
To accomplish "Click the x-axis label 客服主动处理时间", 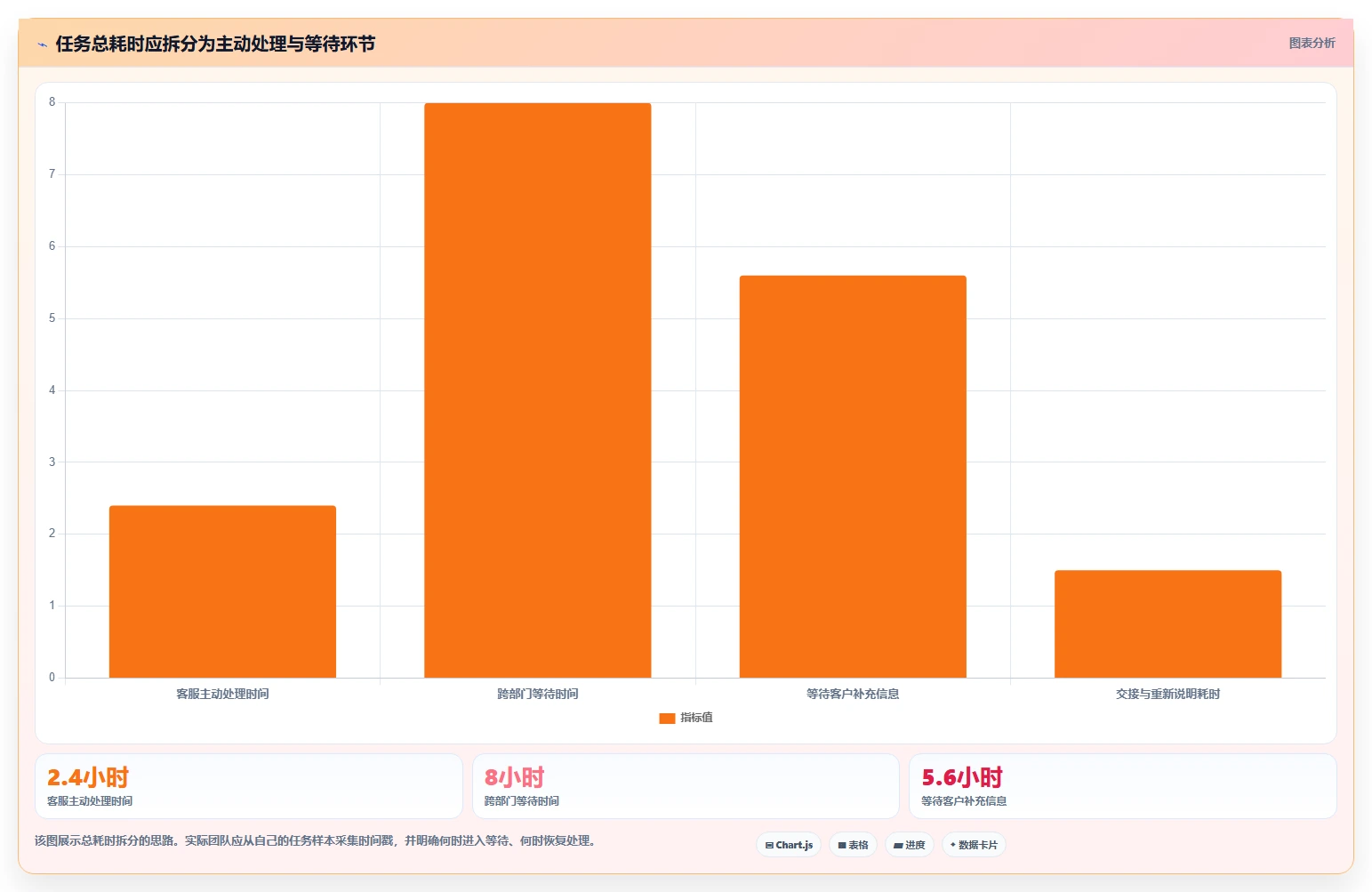I will [222, 694].
